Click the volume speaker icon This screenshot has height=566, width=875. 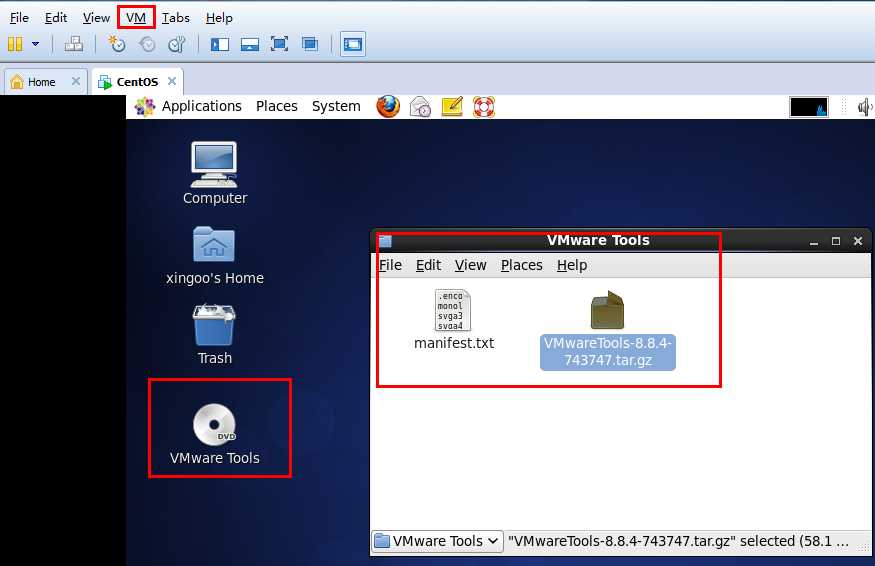pos(864,107)
